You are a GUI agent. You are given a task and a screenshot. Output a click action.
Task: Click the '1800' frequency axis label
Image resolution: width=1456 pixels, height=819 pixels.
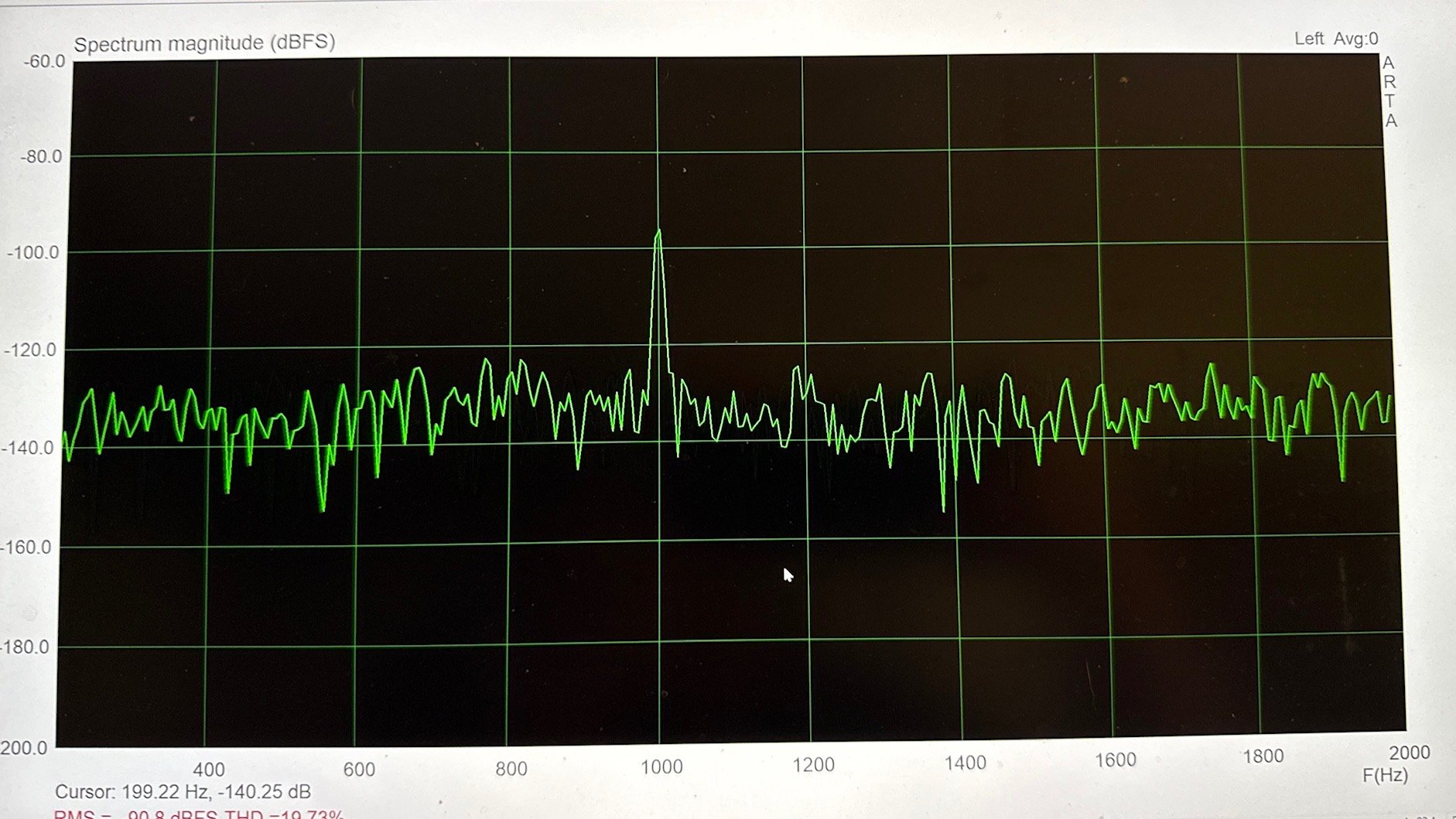pos(1263,756)
